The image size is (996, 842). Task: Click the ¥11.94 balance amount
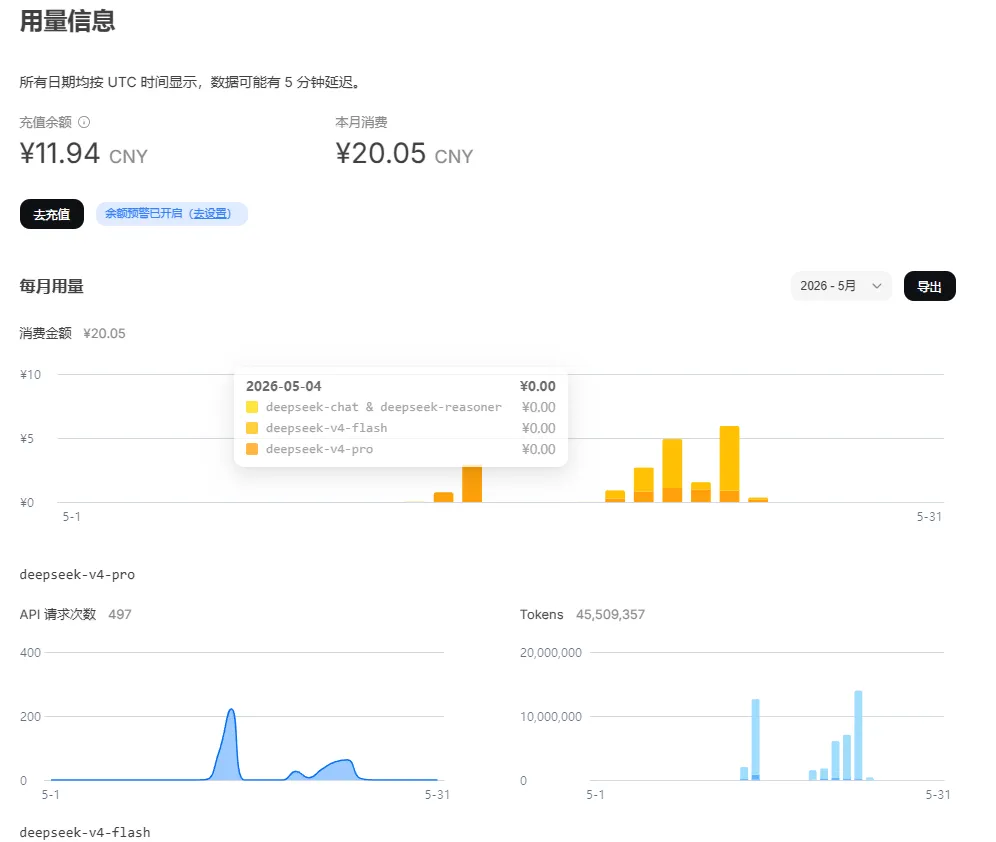60,154
